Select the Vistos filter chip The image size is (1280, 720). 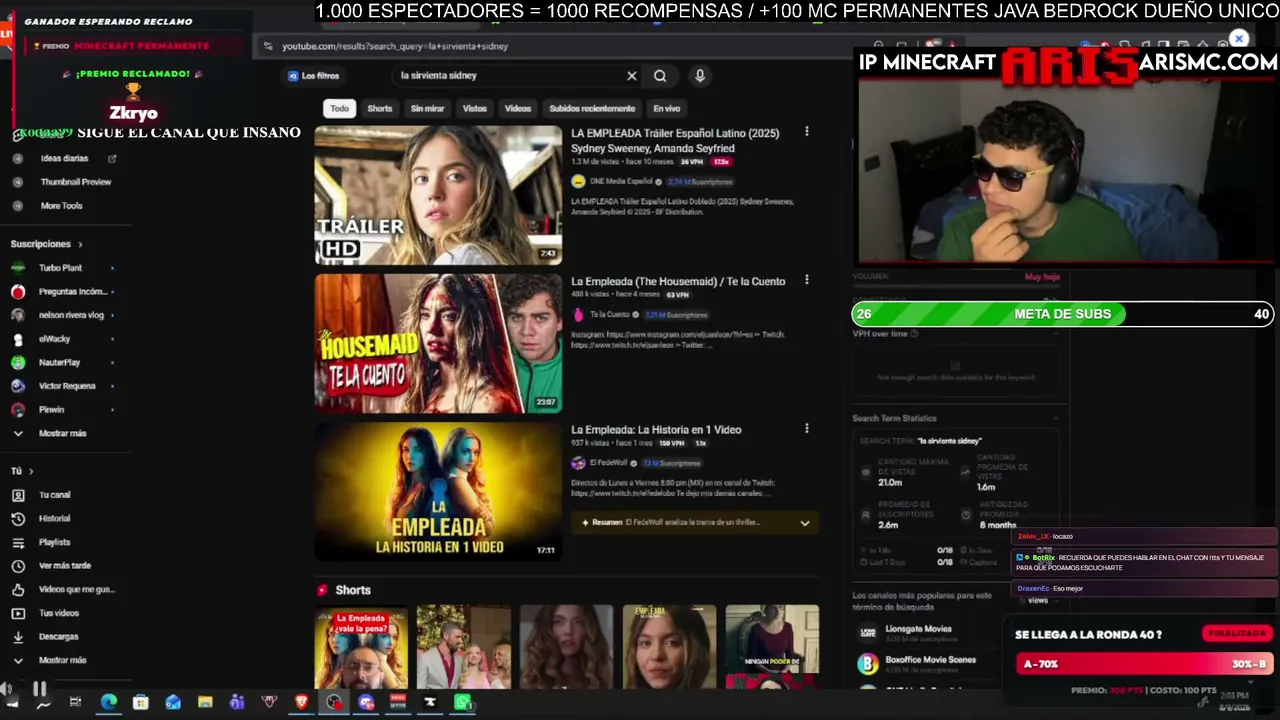pyautogui.click(x=474, y=108)
